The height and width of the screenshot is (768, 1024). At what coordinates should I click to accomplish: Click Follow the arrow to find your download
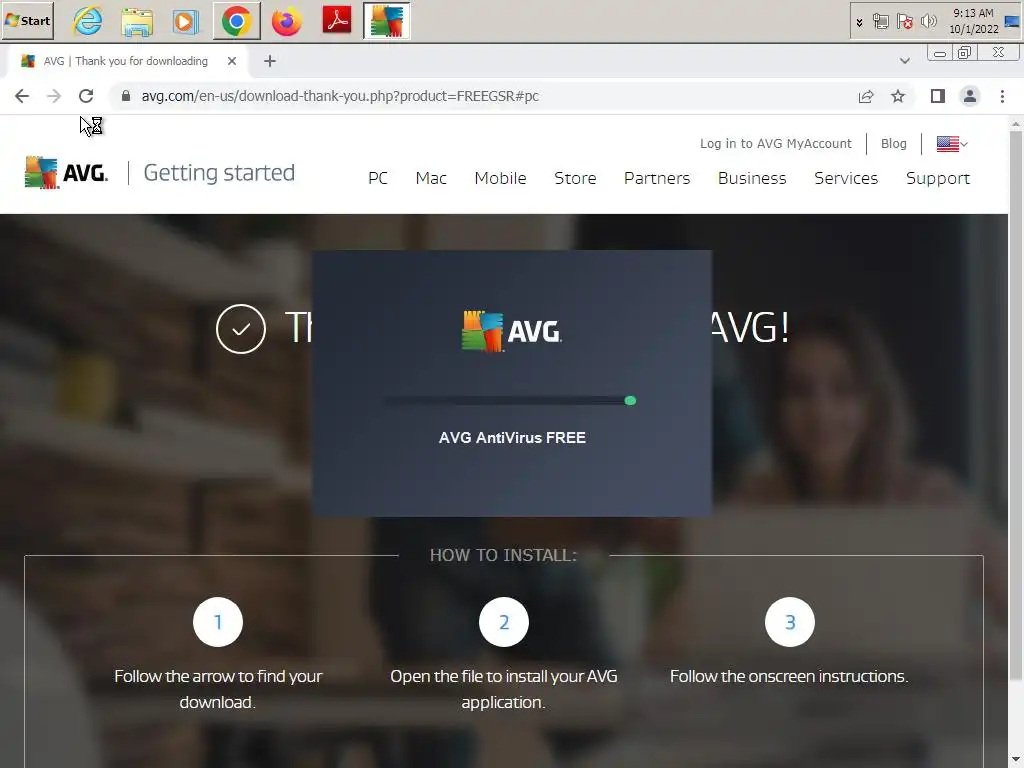[218, 689]
